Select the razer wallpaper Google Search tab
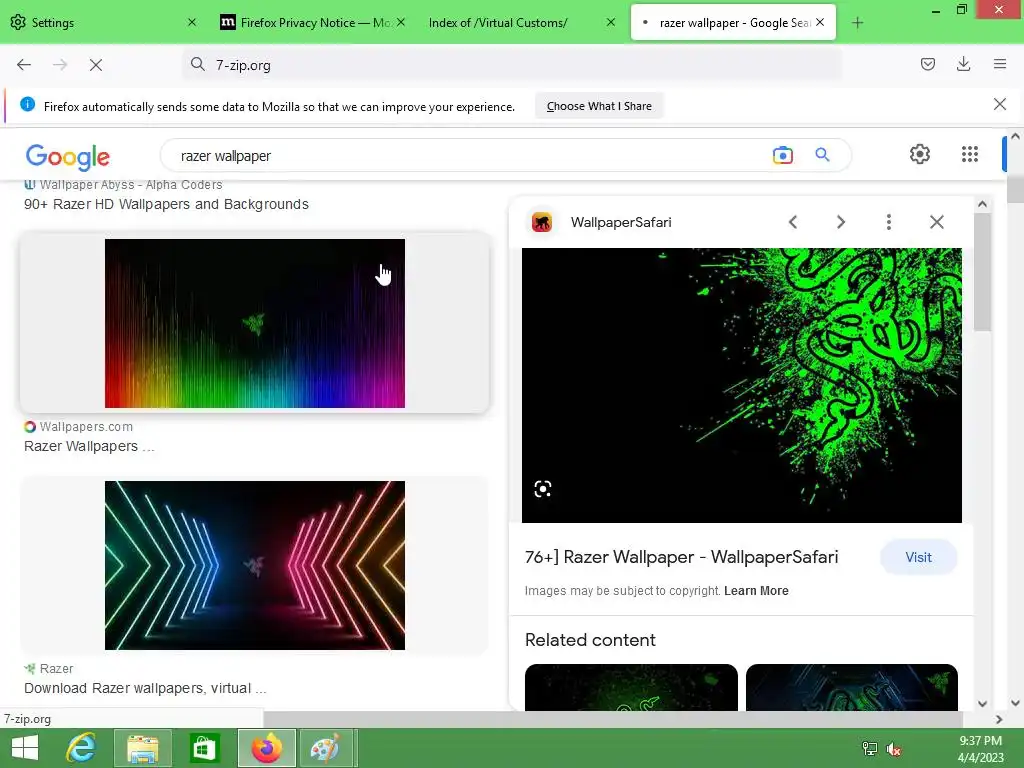The width and height of the screenshot is (1024, 768). (733, 22)
